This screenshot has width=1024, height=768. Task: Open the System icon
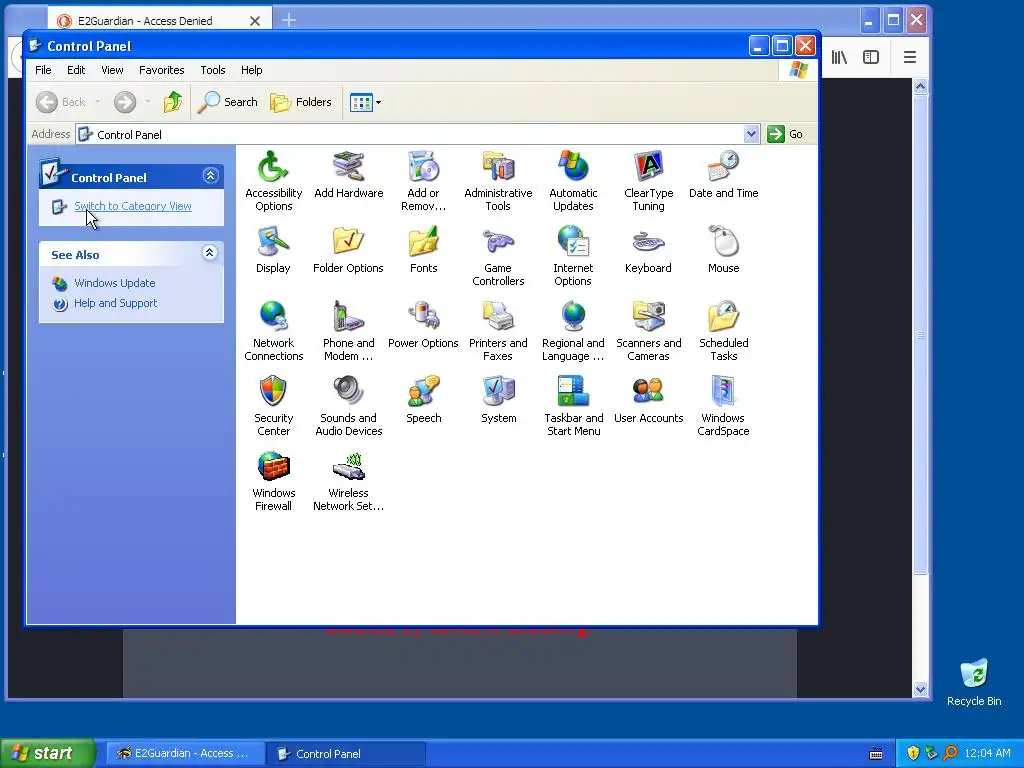(x=498, y=400)
